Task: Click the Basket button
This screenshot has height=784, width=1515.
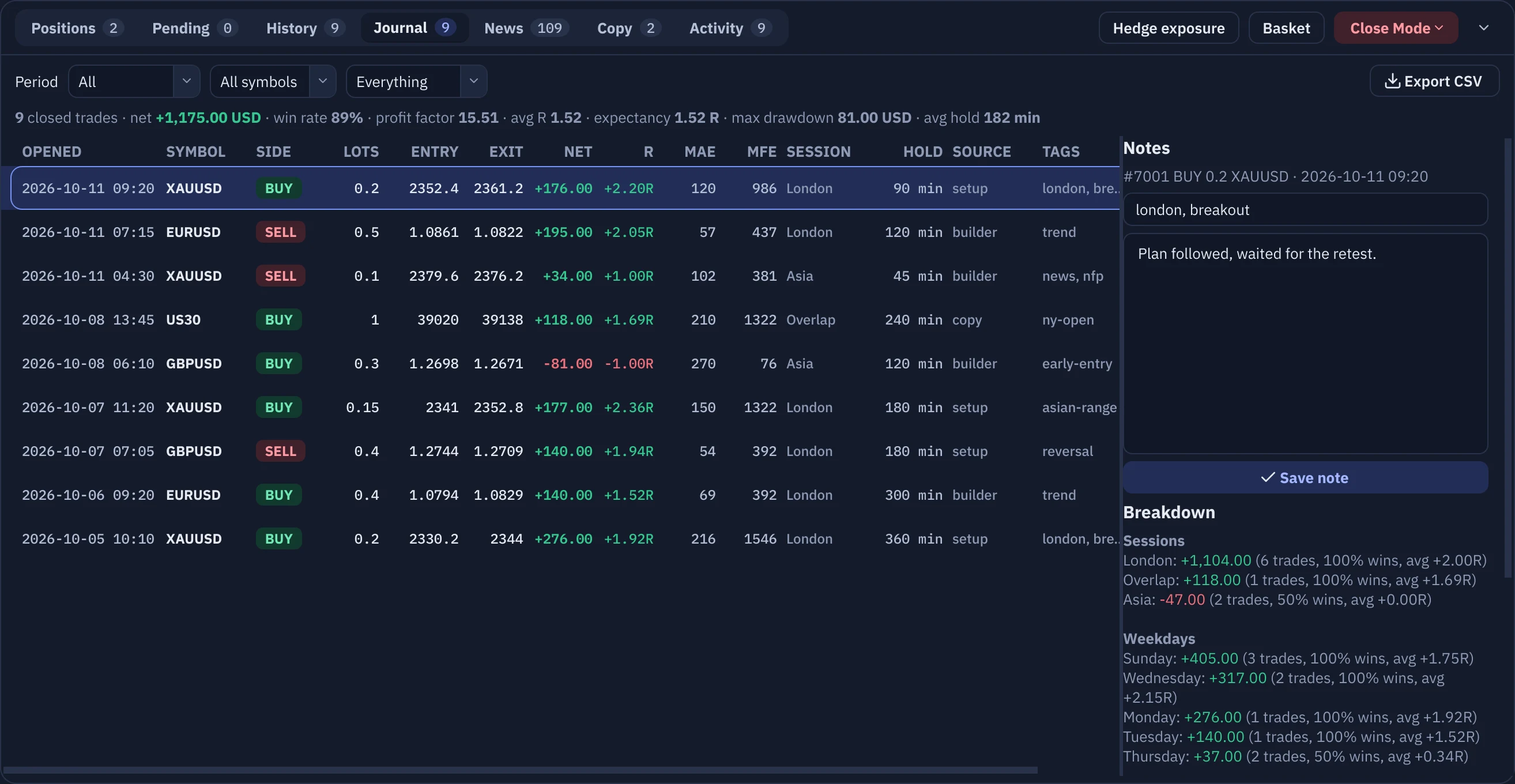Action: click(1286, 28)
